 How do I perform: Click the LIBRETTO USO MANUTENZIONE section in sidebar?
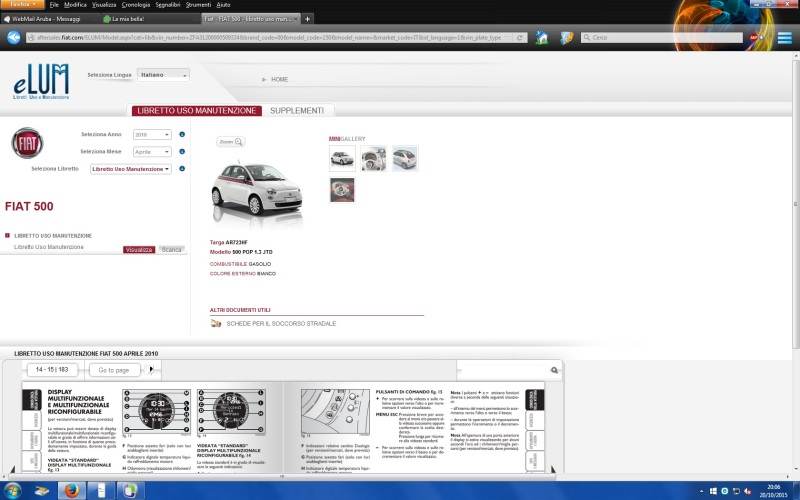53,236
